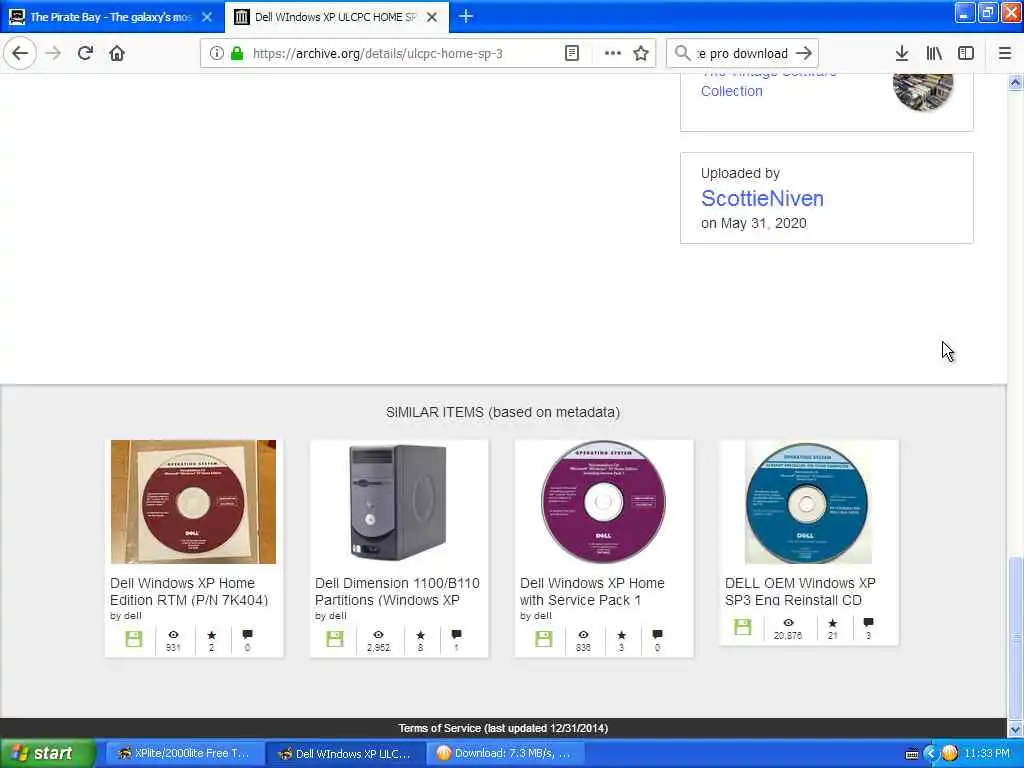This screenshot has width=1024, height=768.
Task: Open the Vintage Software Collection link
Action: 768,83
